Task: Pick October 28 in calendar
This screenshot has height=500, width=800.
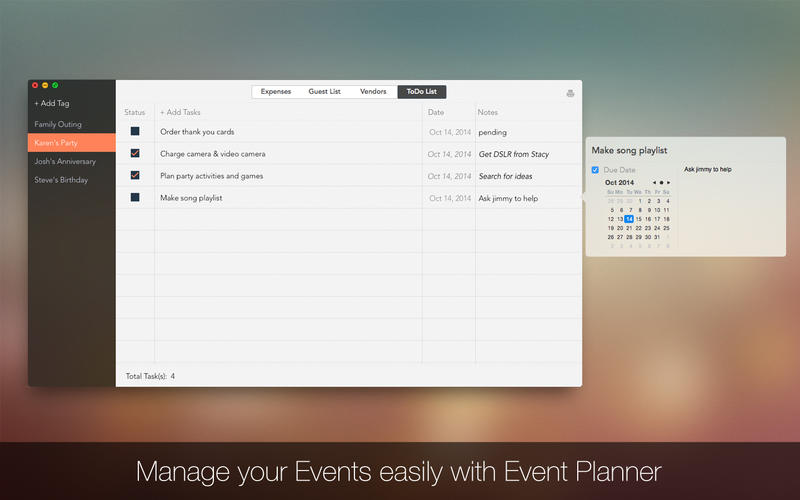Action: point(629,237)
